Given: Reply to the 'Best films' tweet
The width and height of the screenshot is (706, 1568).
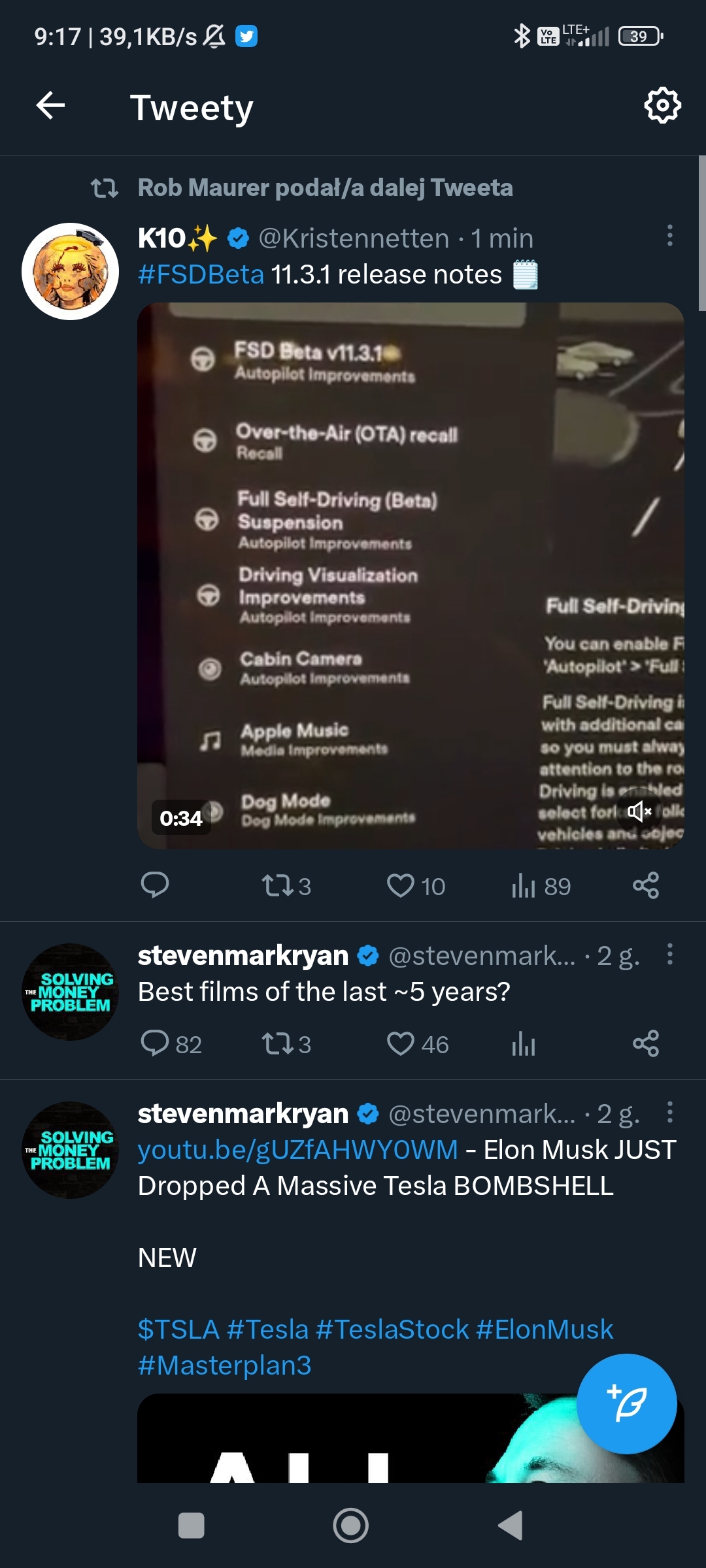Looking at the screenshot, I should pyautogui.click(x=155, y=1043).
